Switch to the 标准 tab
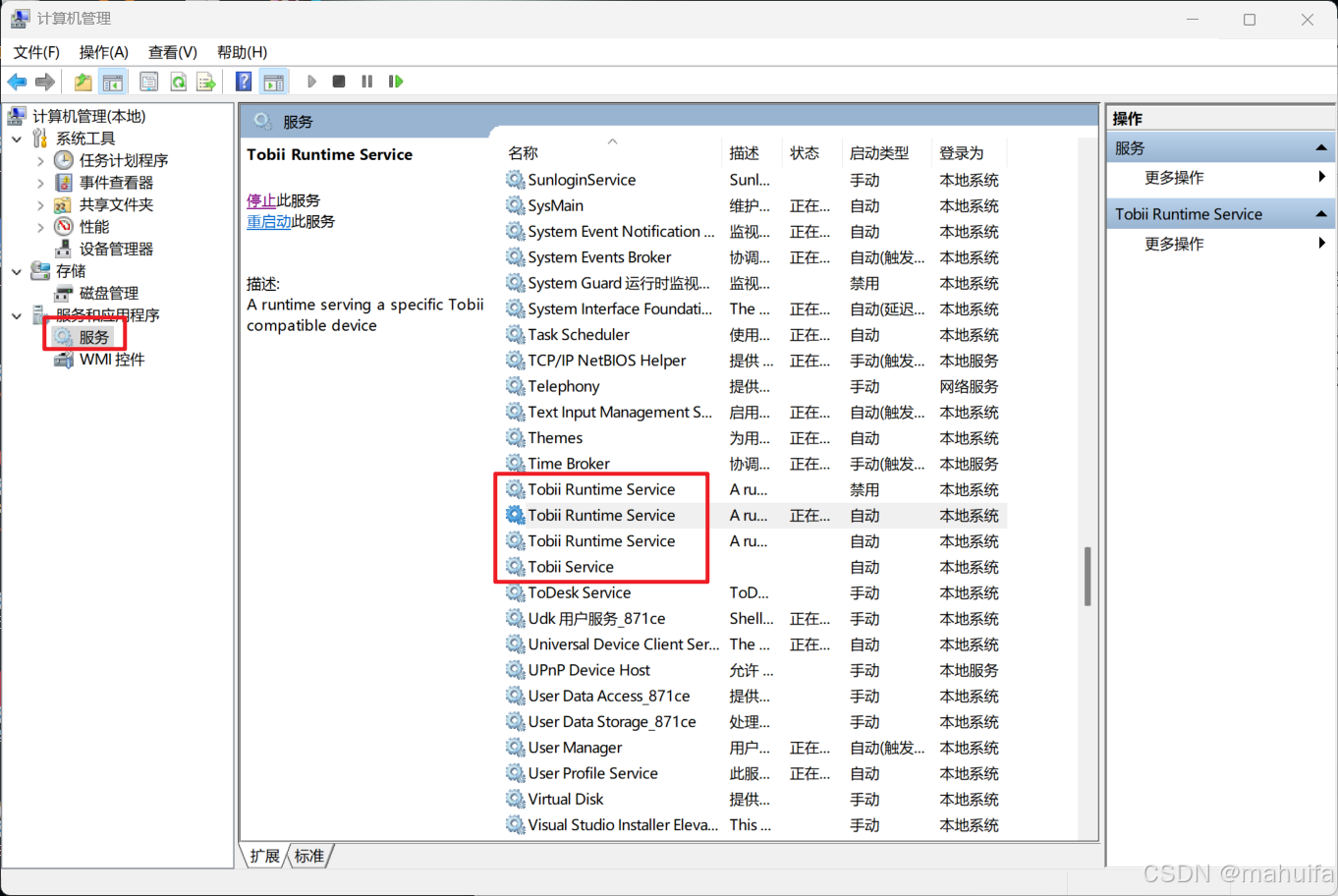This screenshot has width=1338, height=896. pos(309,856)
